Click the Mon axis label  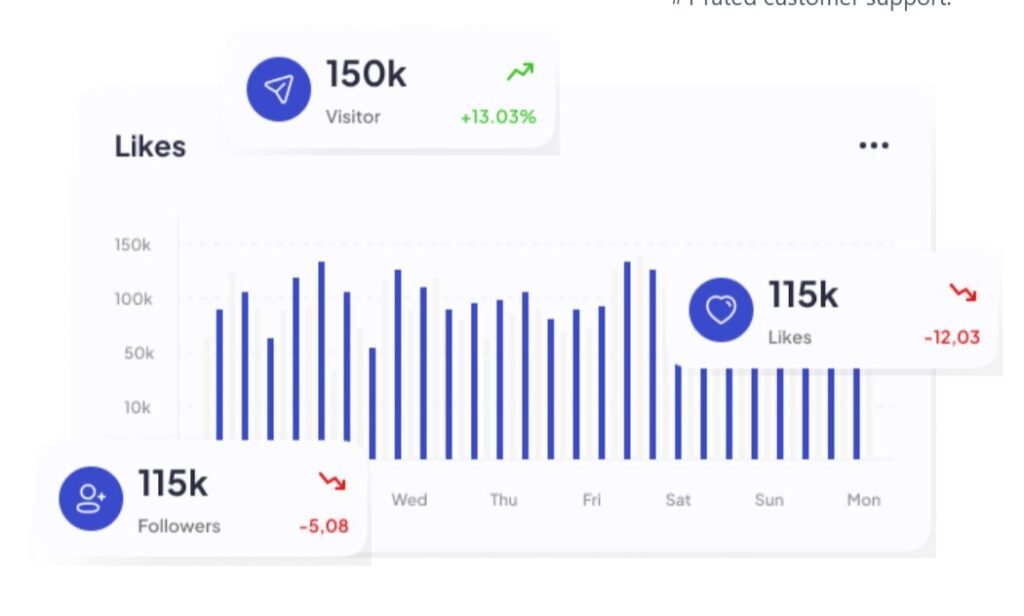(863, 500)
